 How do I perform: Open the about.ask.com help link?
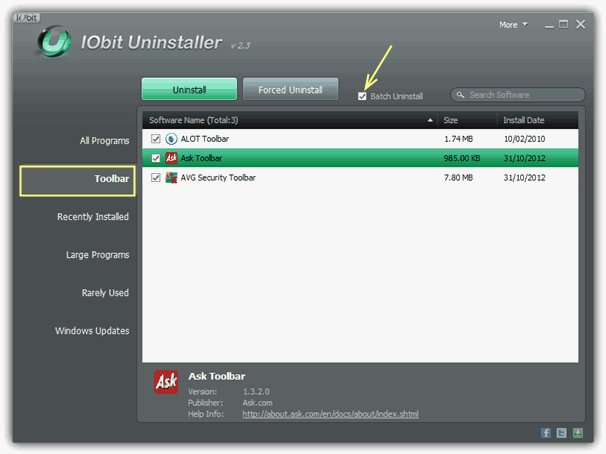point(330,414)
